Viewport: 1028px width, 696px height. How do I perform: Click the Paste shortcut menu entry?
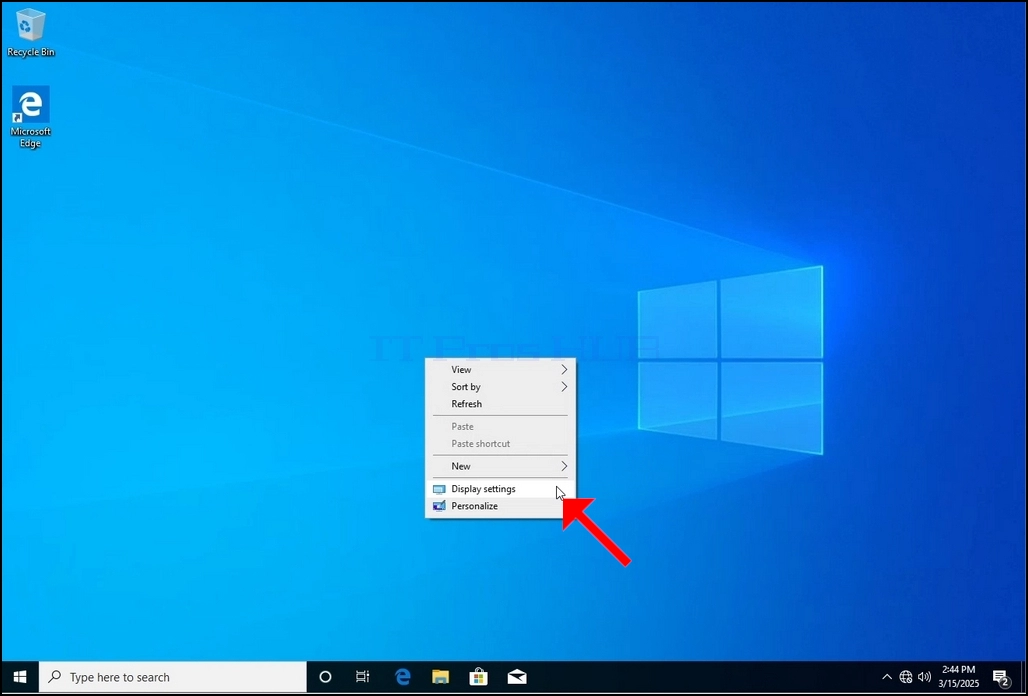click(500, 444)
